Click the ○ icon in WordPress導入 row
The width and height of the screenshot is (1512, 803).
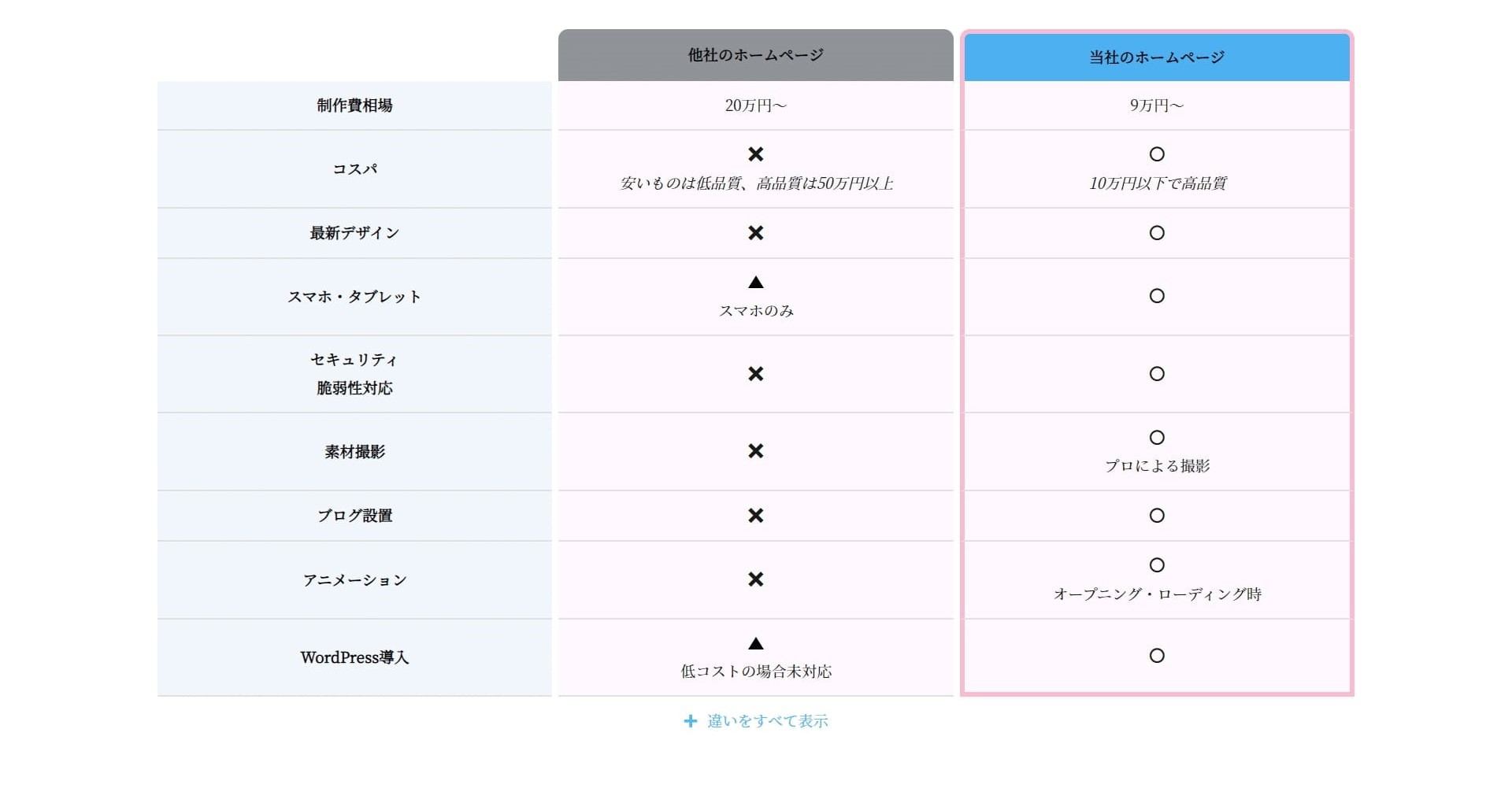1156,656
